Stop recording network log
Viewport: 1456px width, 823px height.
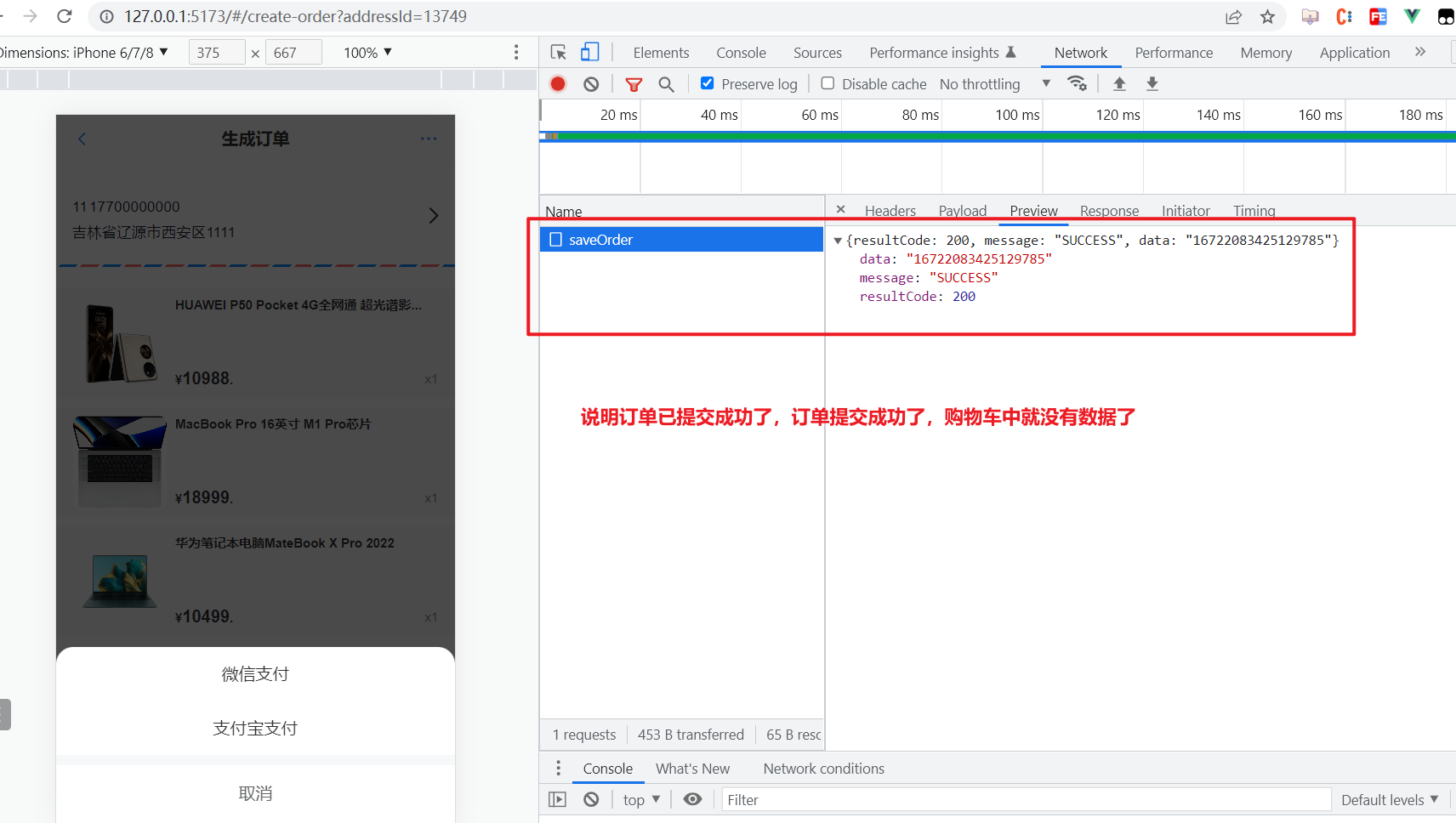pos(558,84)
